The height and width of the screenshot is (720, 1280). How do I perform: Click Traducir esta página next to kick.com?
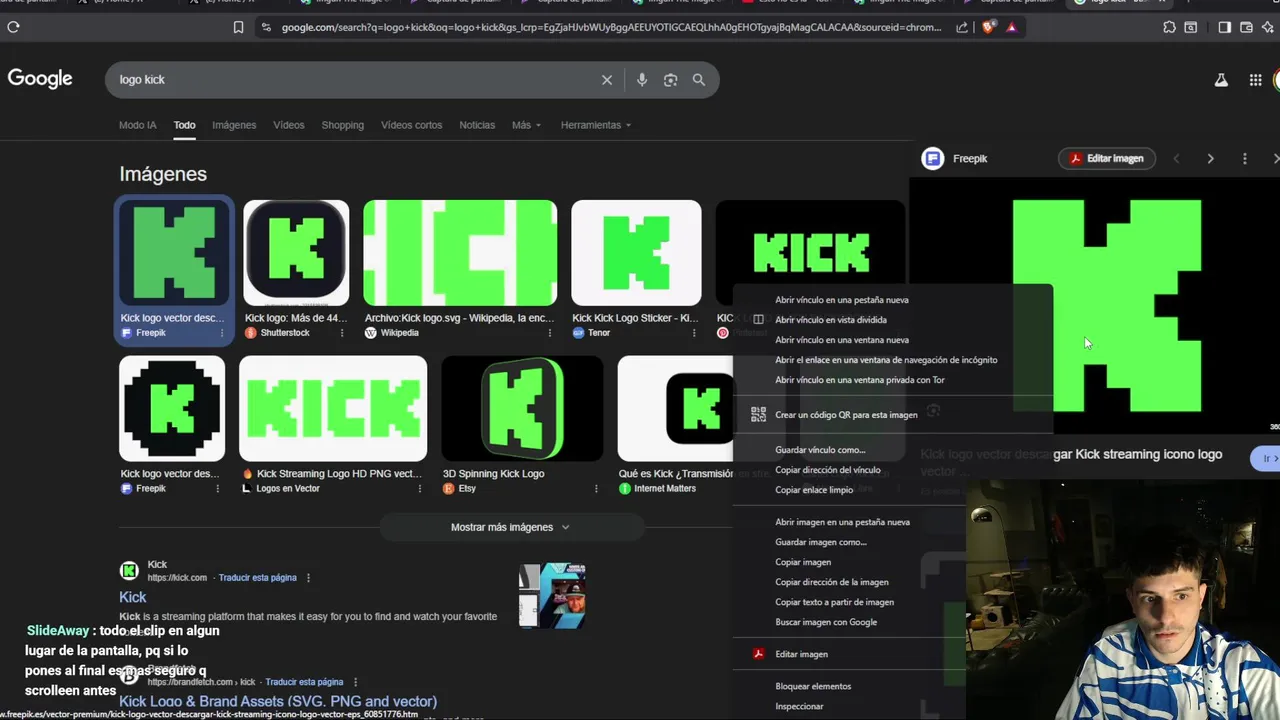click(x=258, y=578)
